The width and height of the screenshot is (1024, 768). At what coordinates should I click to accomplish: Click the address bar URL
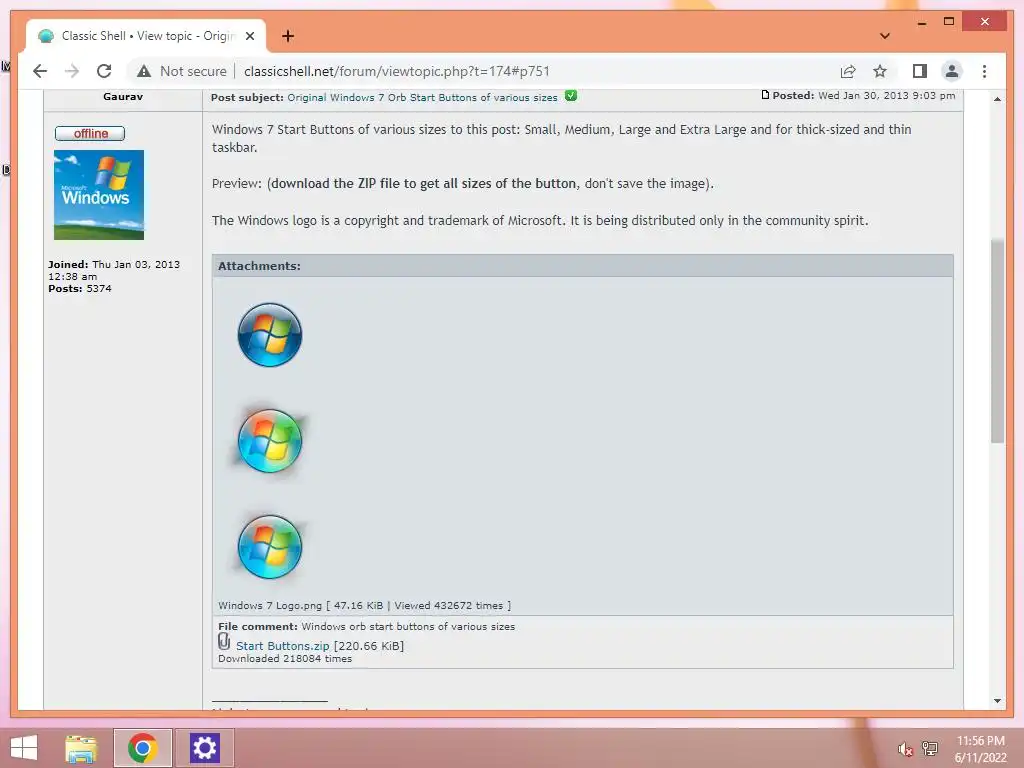tap(396, 71)
